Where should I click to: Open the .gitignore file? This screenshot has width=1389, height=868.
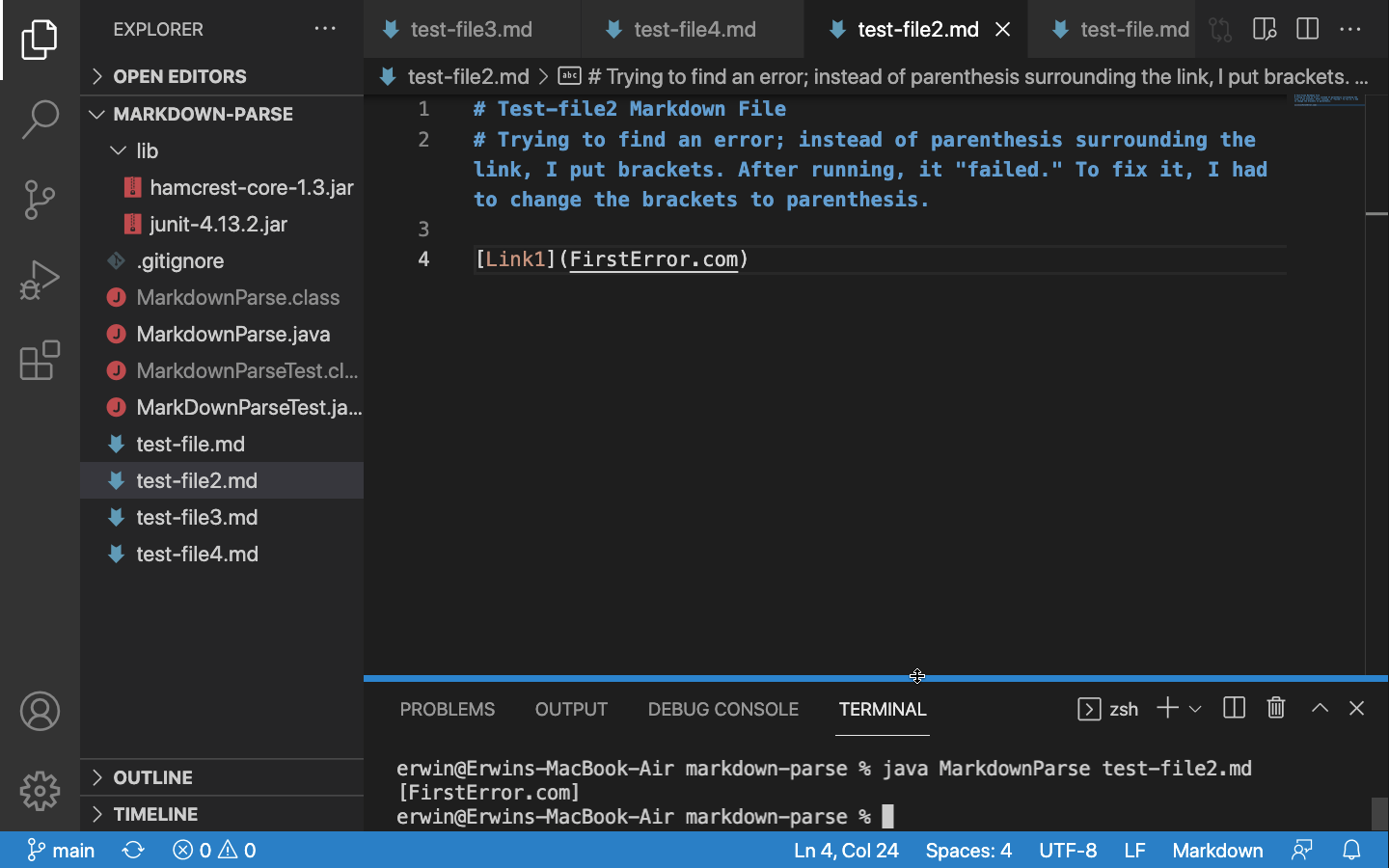(222, 260)
